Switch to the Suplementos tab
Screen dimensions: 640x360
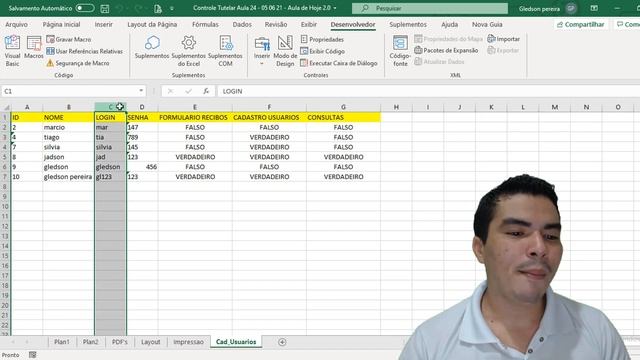click(x=408, y=24)
